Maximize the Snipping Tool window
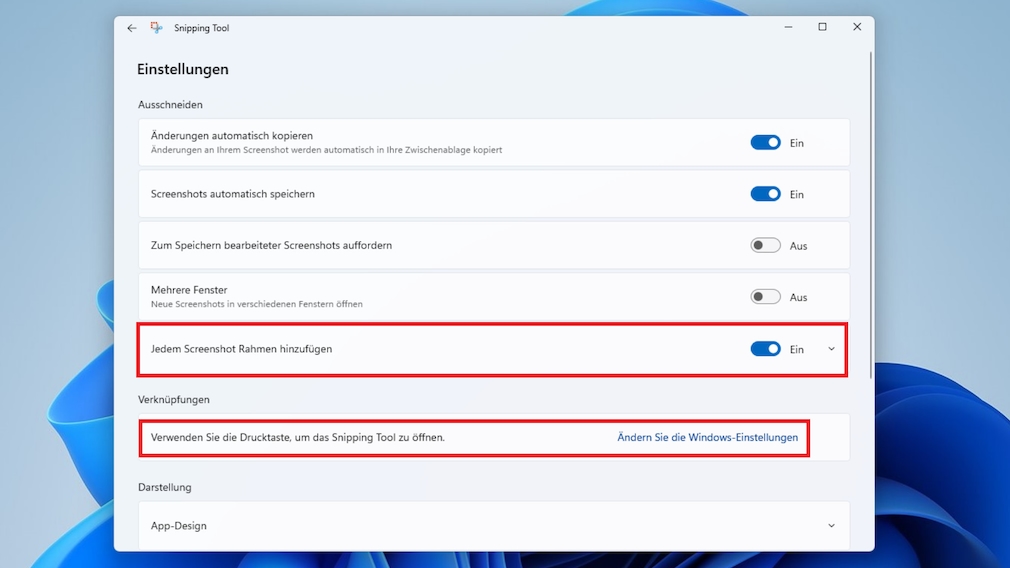Viewport: 1010px width, 568px height. [823, 27]
